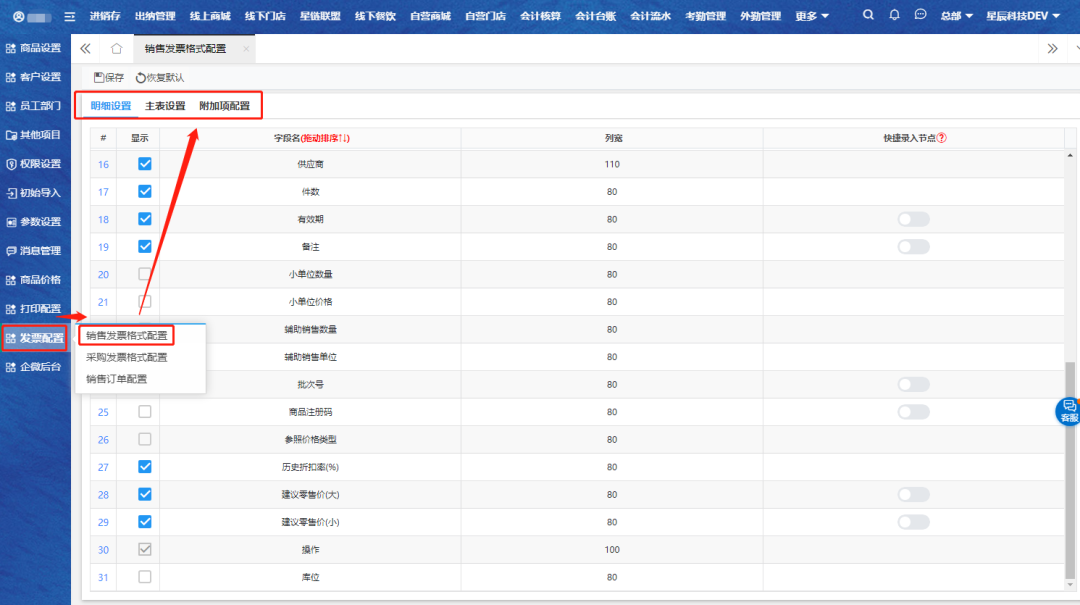Select 采购发票格式配置 from the submenu

126,357
